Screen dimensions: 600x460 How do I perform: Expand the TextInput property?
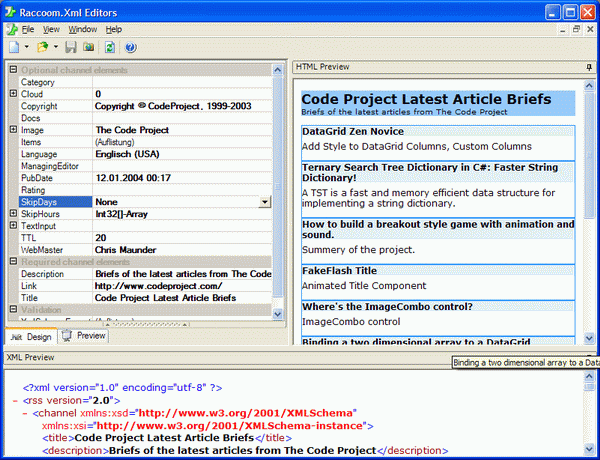point(13,225)
